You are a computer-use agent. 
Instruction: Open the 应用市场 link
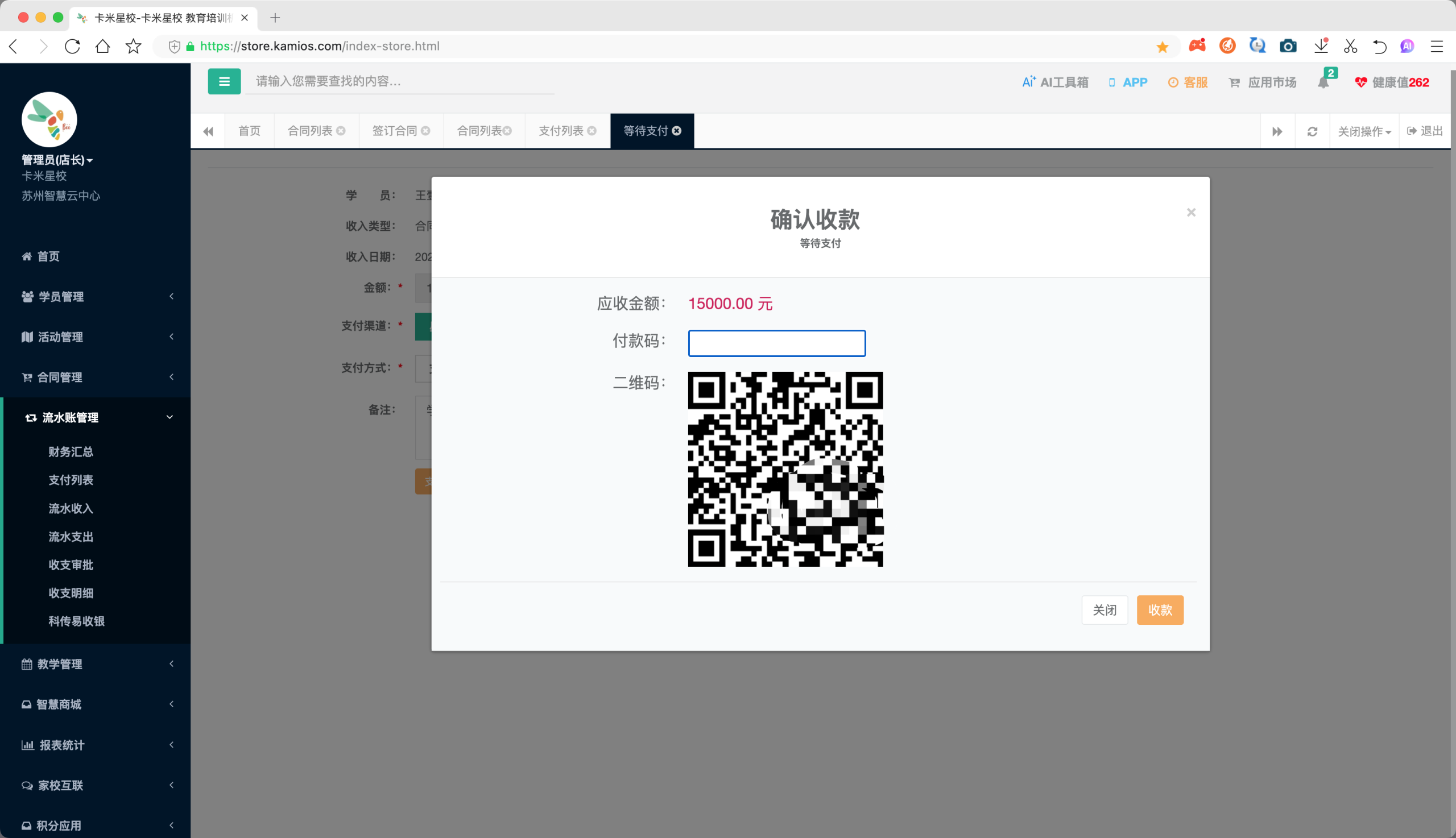click(x=1262, y=82)
